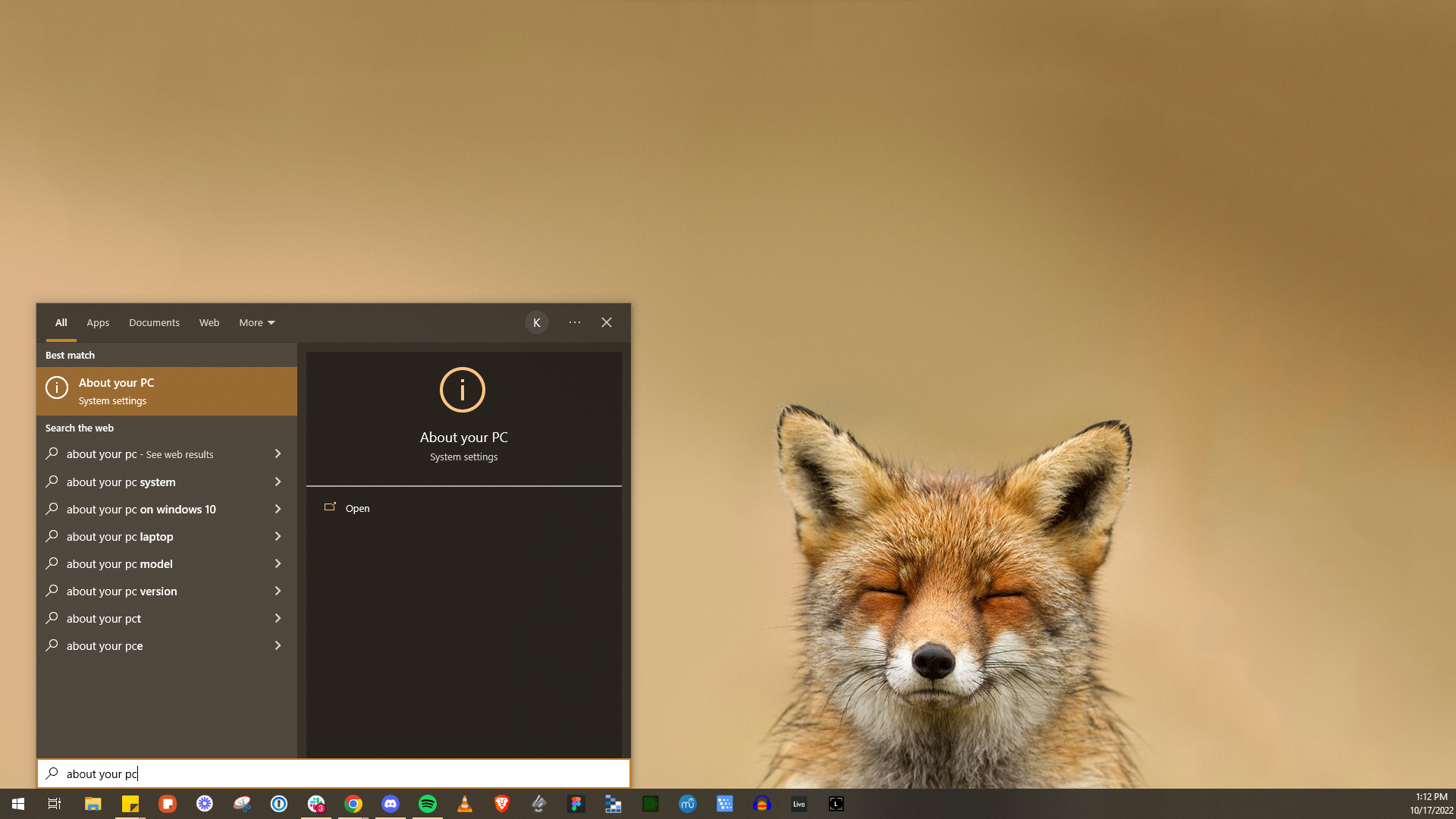Click the info icon in Best match result
Screen dimensions: 1456x819
pyautogui.click(x=57, y=388)
